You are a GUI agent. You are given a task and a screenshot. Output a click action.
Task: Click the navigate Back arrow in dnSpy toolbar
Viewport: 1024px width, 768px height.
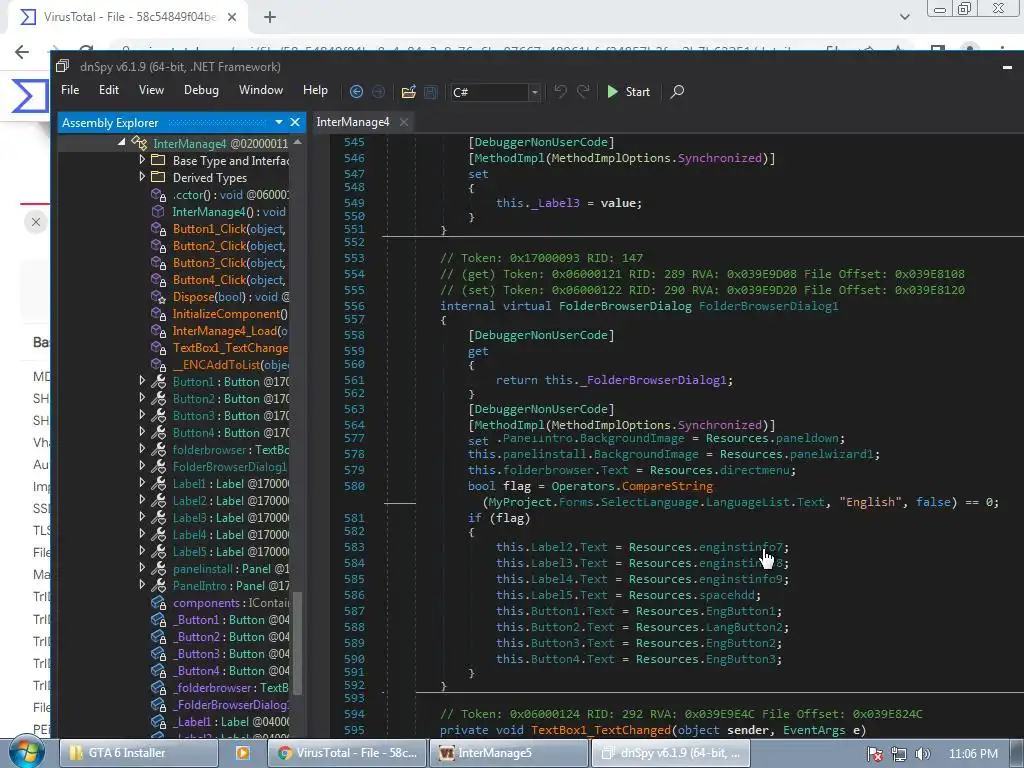(356, 91)
